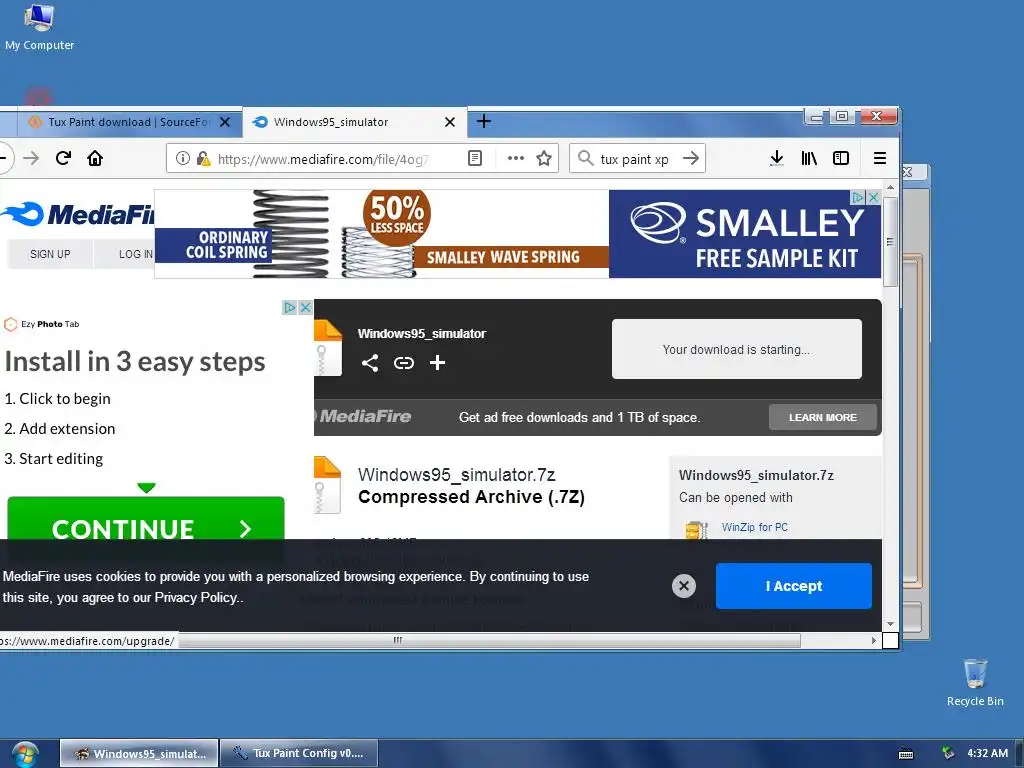Viewport: 1024px width, 768px height.
Task: Open the Recycle Bin desktop icon
Action: (974, 682)
